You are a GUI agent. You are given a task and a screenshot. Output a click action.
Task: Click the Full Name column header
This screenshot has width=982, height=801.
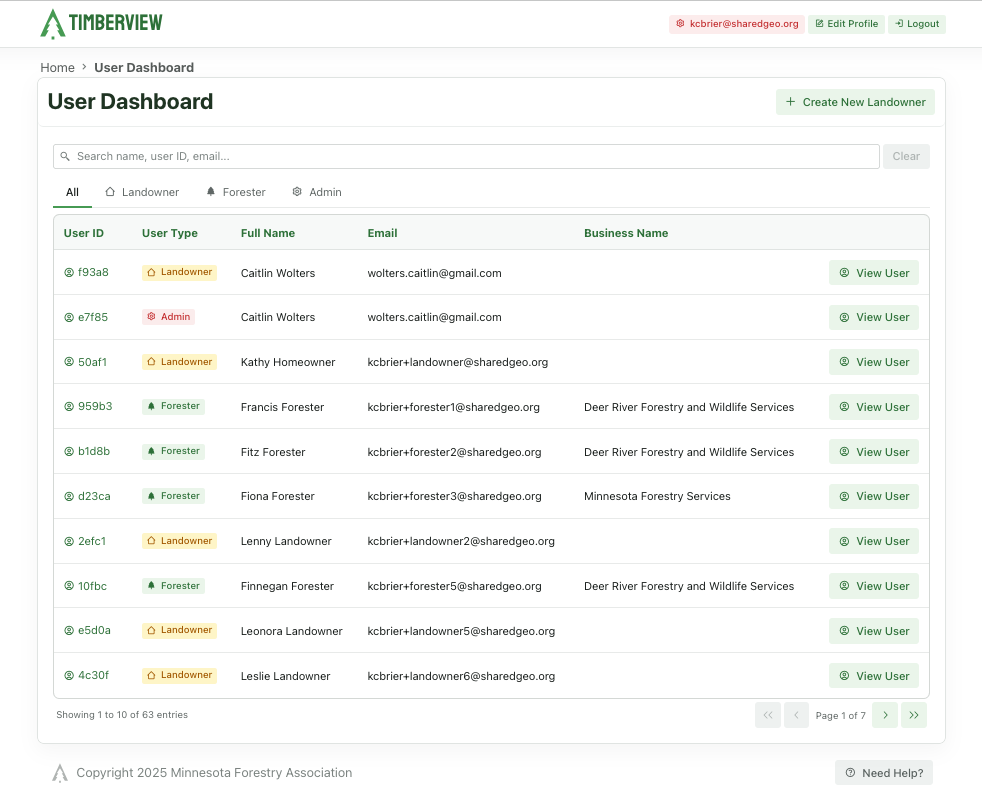point(267,233)
